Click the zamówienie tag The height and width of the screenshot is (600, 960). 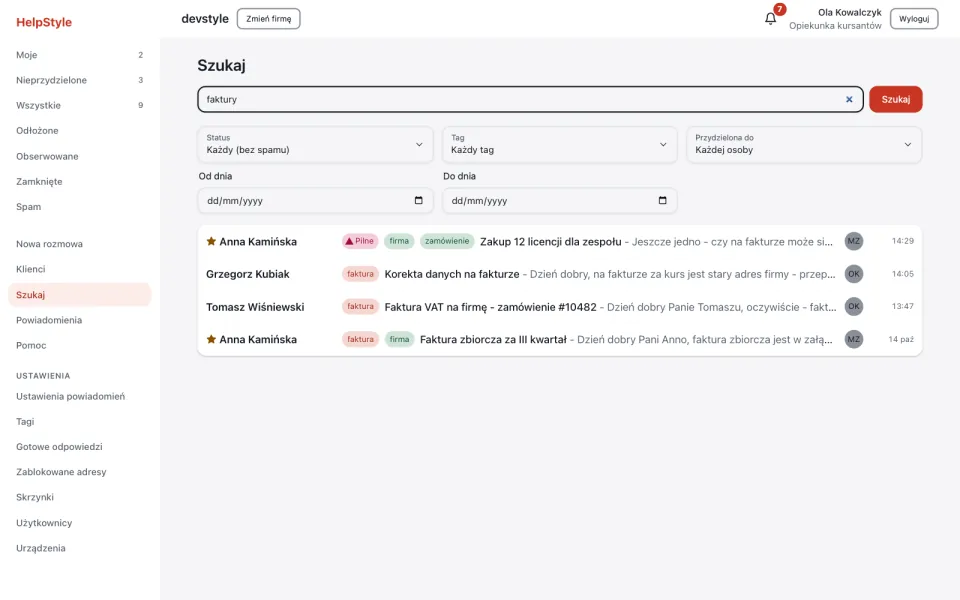pyautogui.click(x=447, y=241)
